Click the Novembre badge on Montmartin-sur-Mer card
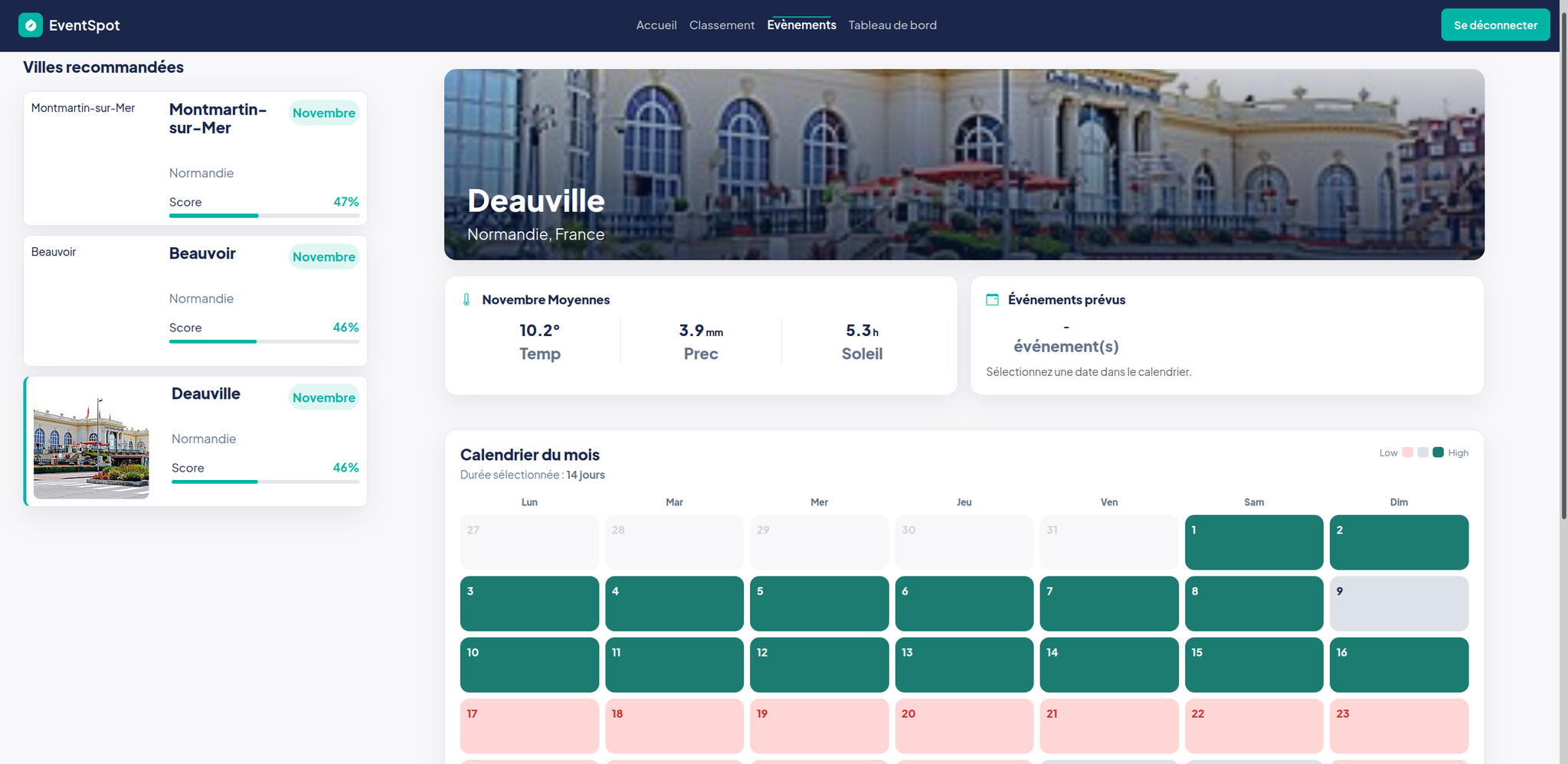Image resolution: width=1568 pixels, height=764 pixels. 324,113
